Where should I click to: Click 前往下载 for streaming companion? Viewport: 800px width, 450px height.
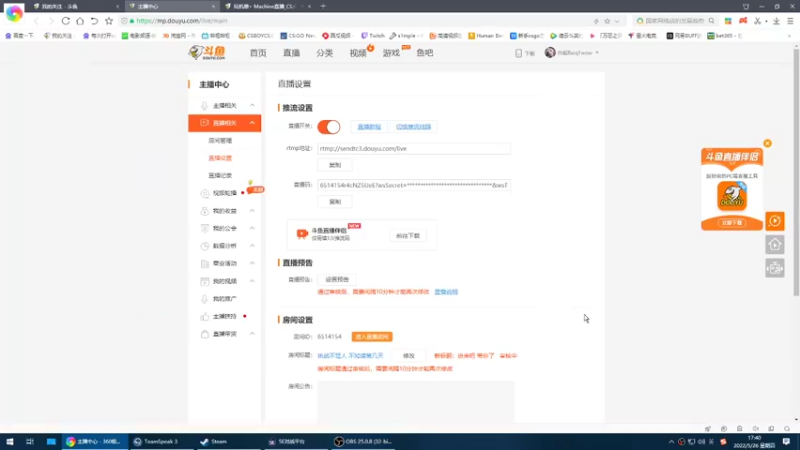point(408,236)
